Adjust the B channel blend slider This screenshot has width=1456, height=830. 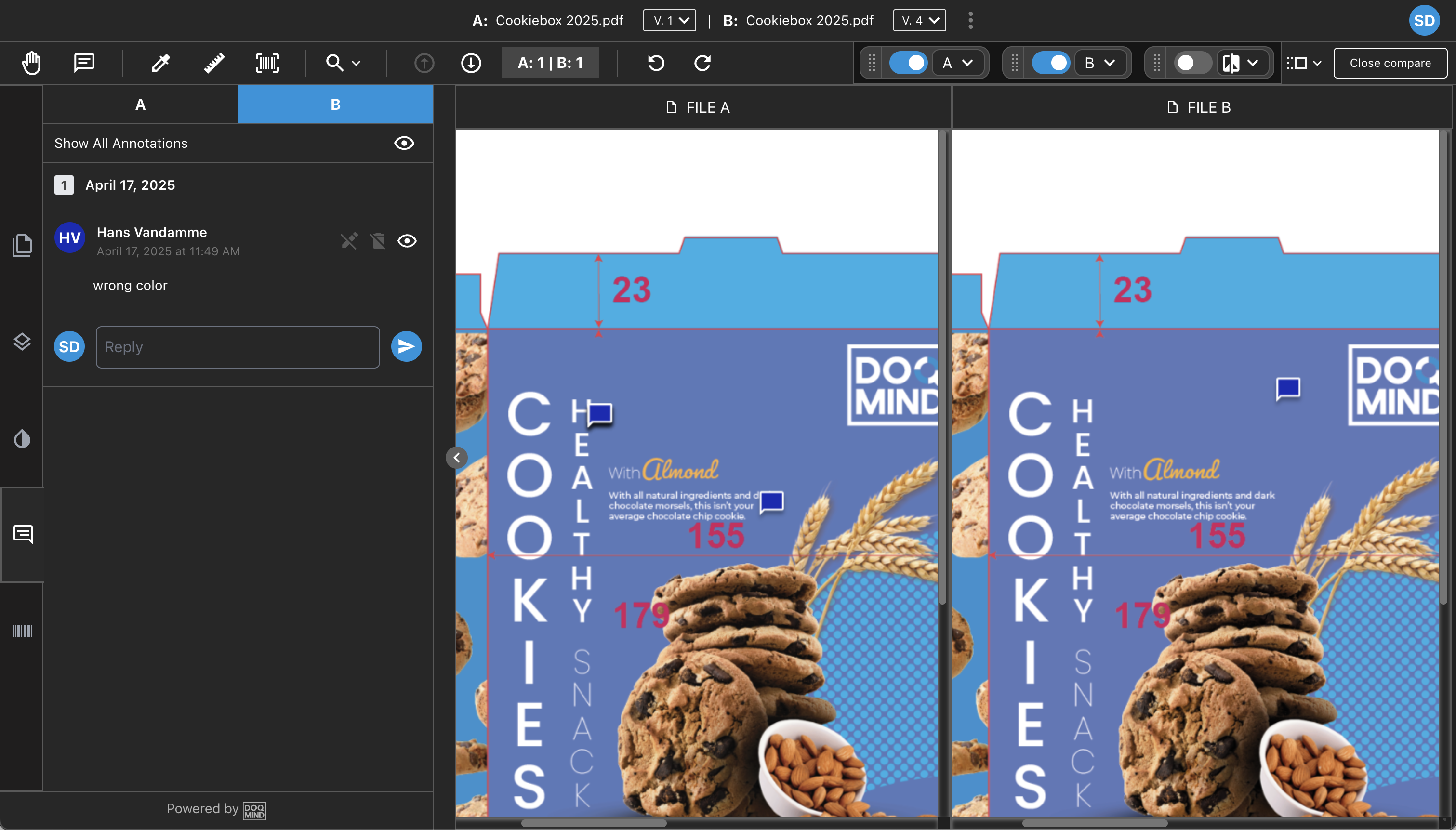[x=1052, y=63]
